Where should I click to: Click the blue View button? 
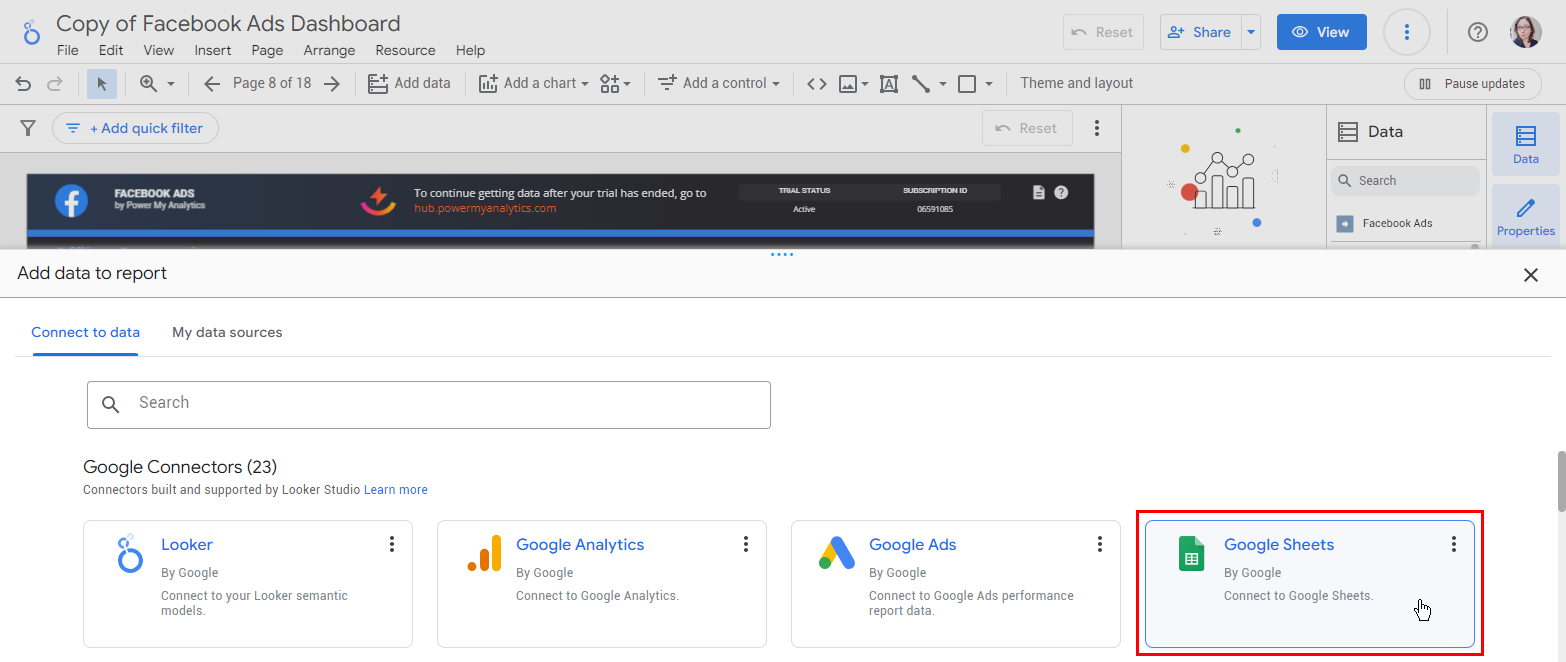point(1320,32)
